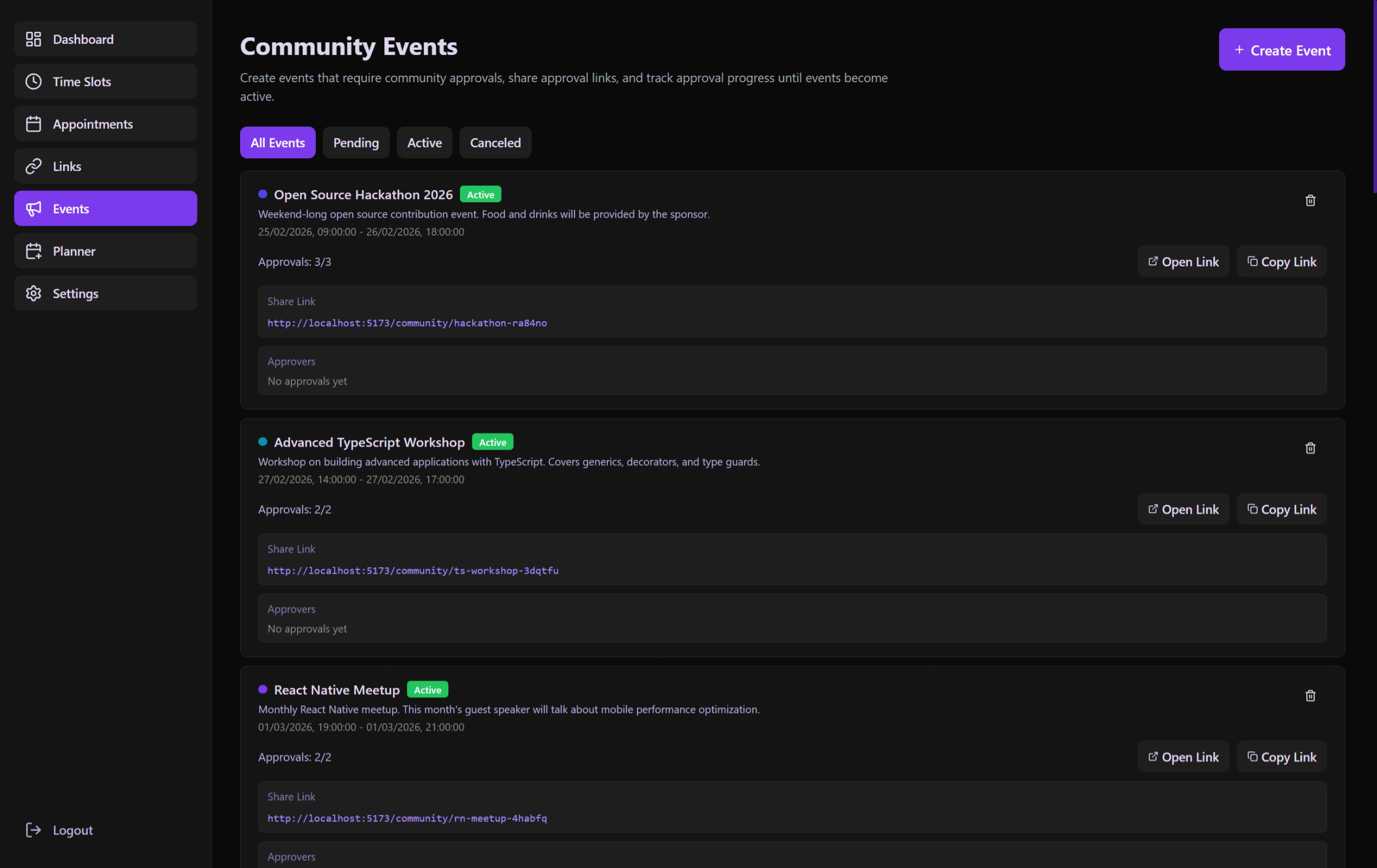
Task: Open the Dashboard from the sidebar icon
Action: [33, 39]
